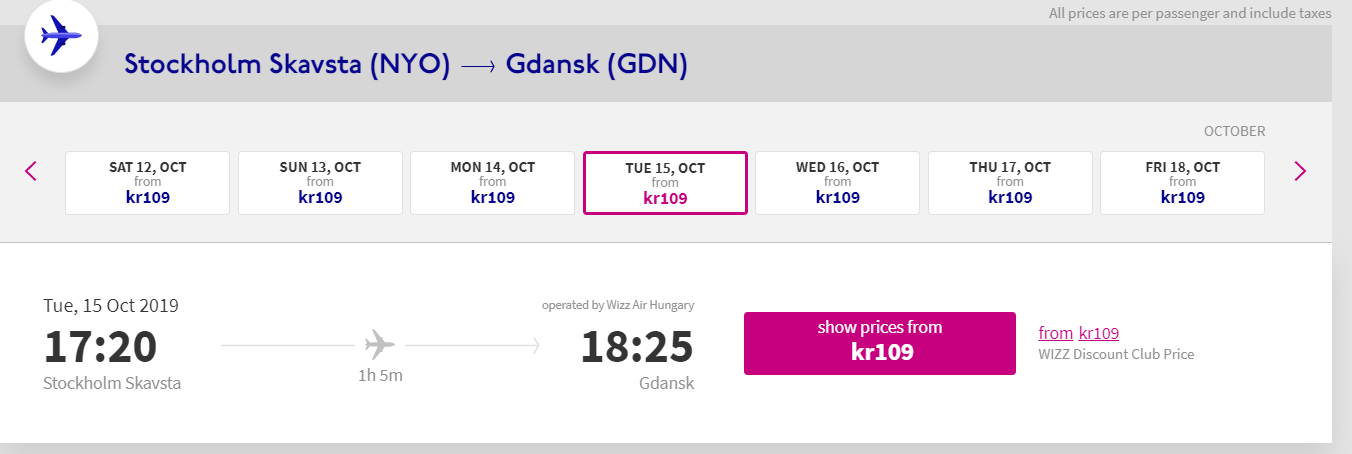The height and width of the screenshot is (454, 1352).
Task: Click the 17:20 departure time
Action: (x=100, y=347)
